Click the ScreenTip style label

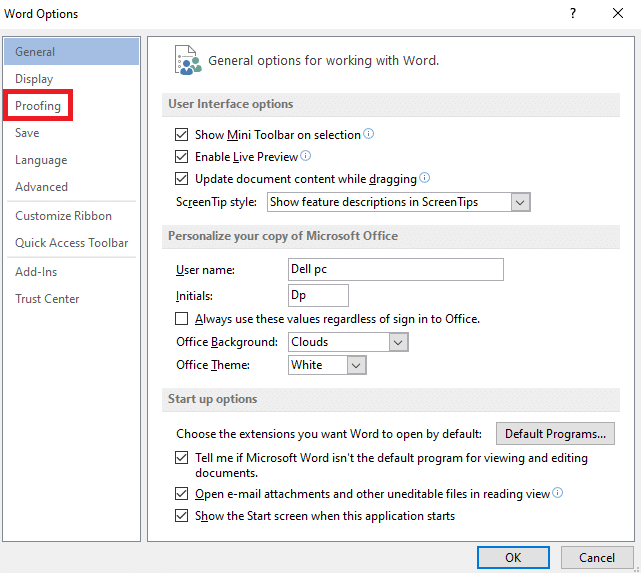click(216, 202)
